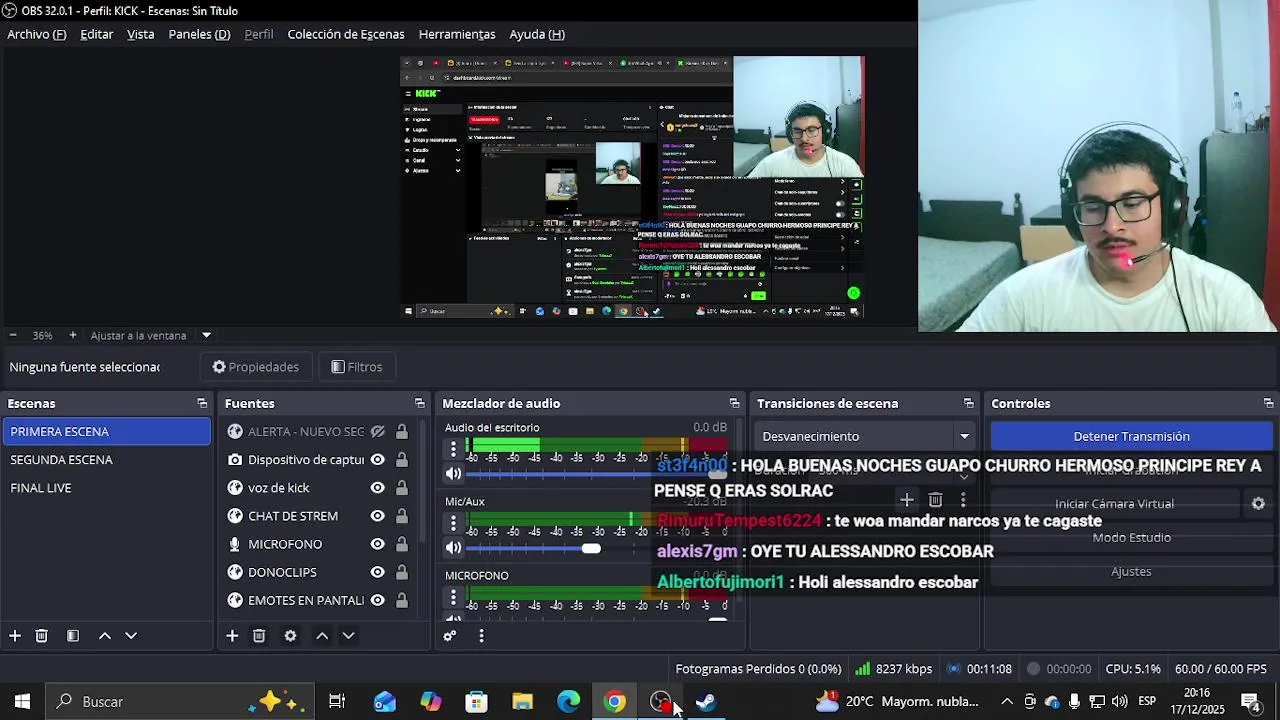Move source up in Fuentes list
1280x720 pixels.
coord(322,636)
